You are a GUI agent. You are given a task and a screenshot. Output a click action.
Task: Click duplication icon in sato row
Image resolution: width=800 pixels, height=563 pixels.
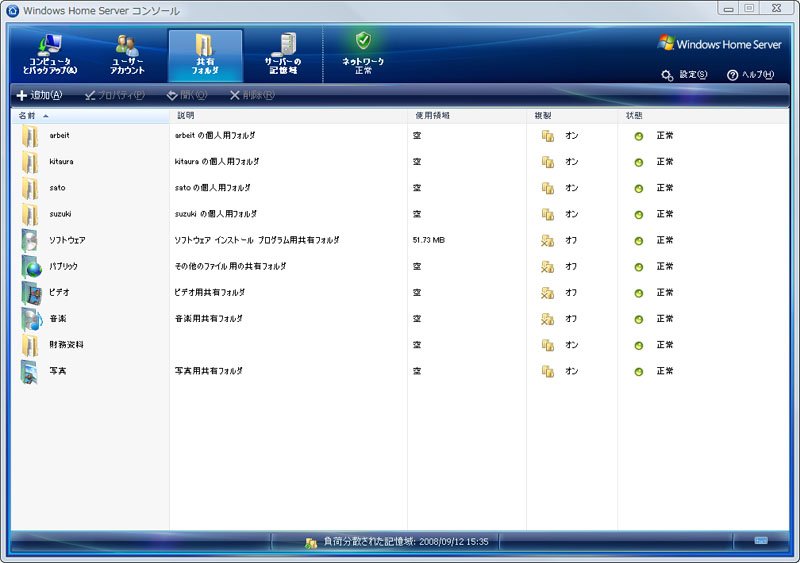pos(547,188)
